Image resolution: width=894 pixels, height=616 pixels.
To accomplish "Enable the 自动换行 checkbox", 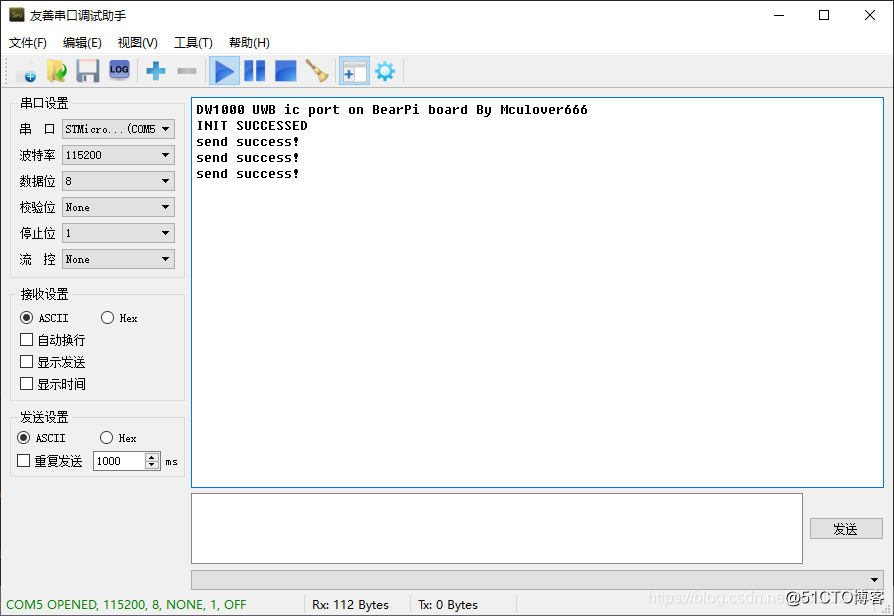I will point(52,340).
